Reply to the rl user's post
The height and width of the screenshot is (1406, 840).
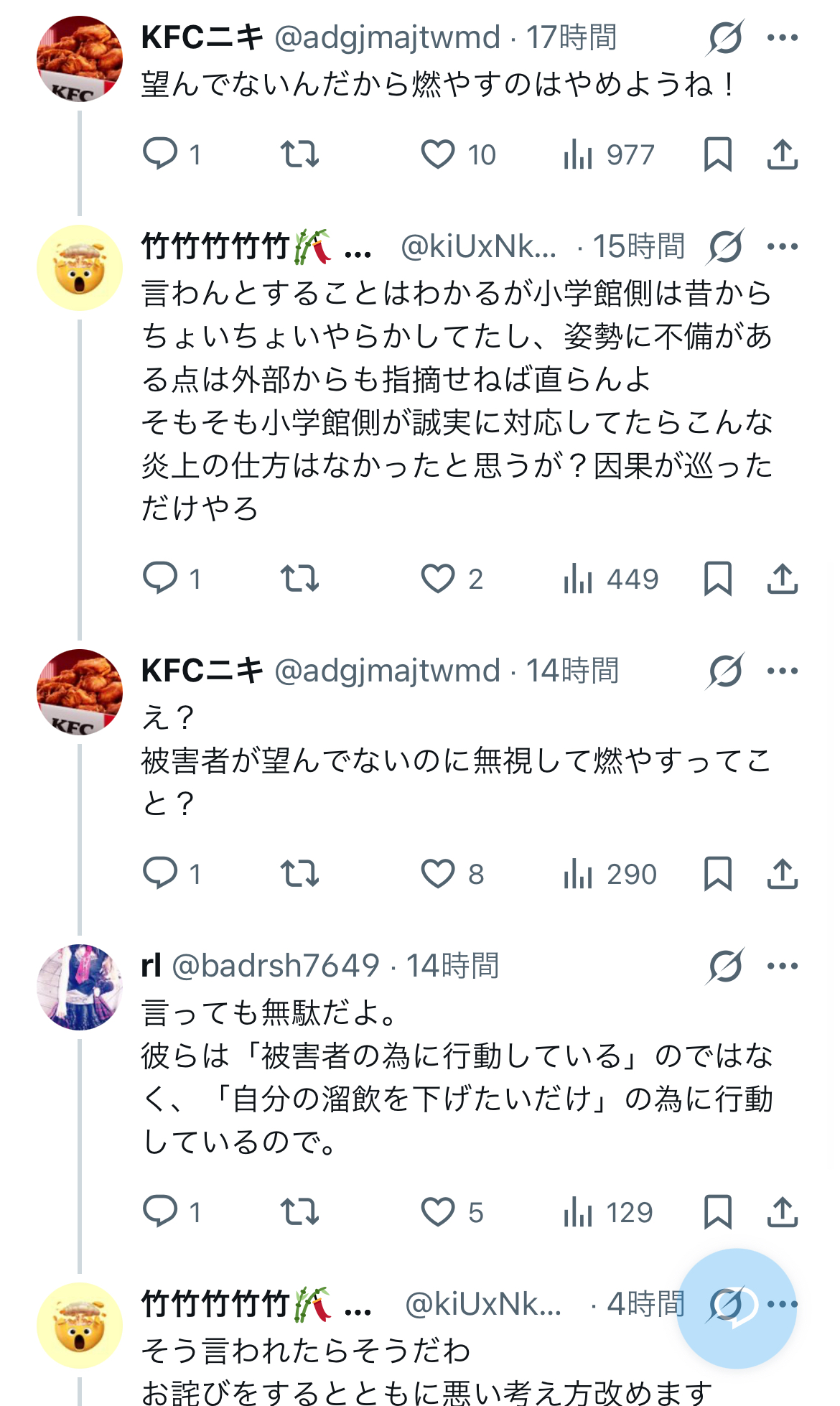point(160,1212)
